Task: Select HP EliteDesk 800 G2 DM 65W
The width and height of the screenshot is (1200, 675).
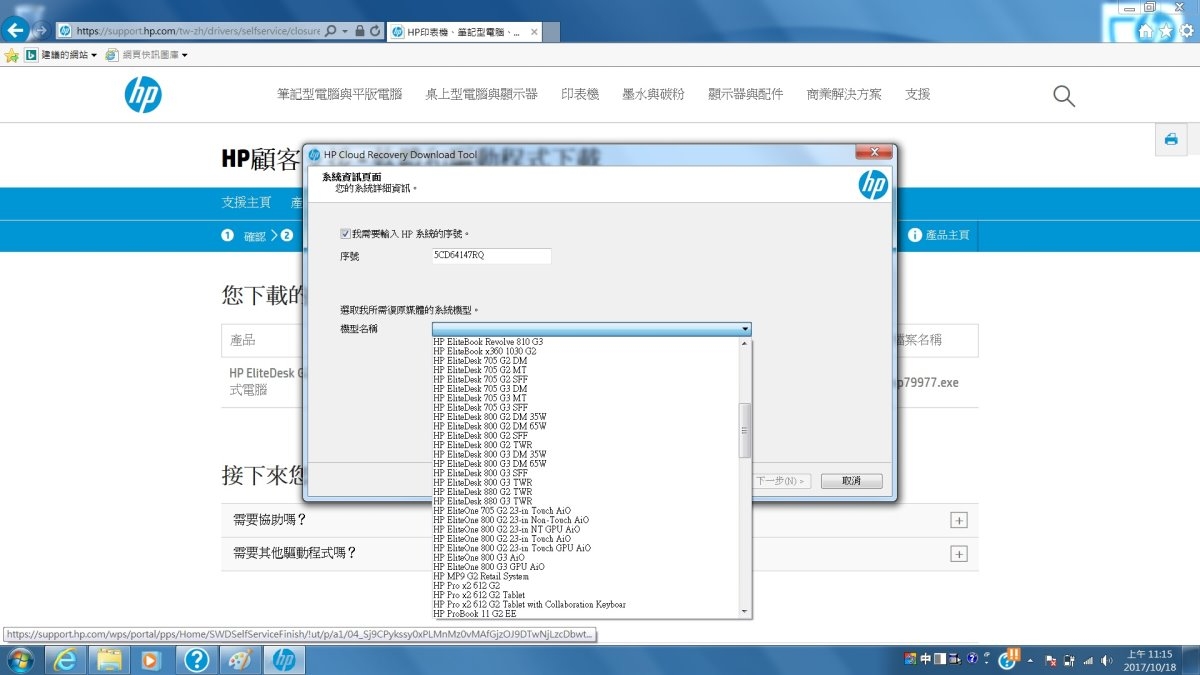Action: pos(490,426)
